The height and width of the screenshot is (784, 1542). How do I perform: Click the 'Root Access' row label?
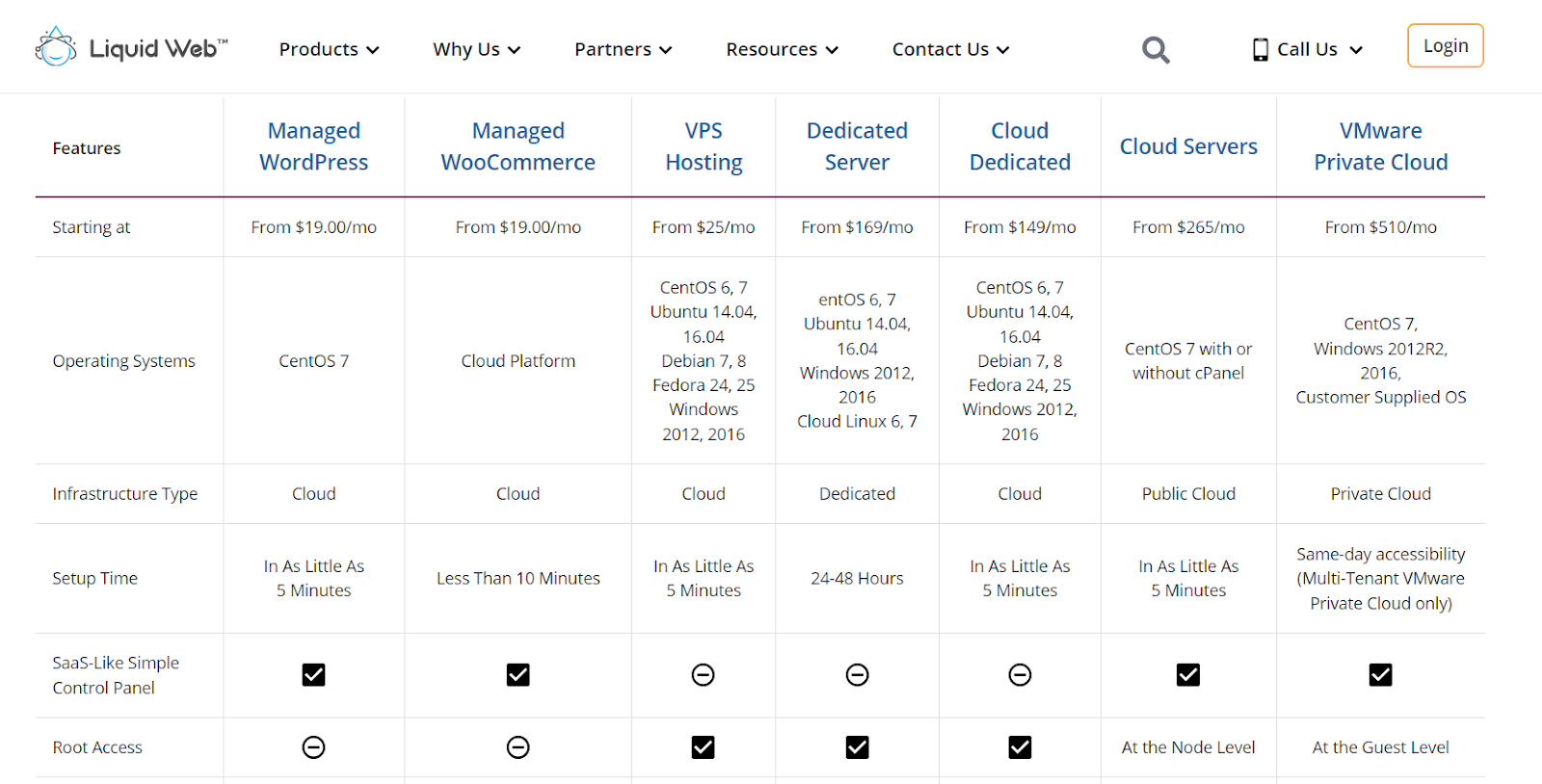(97, 747)
